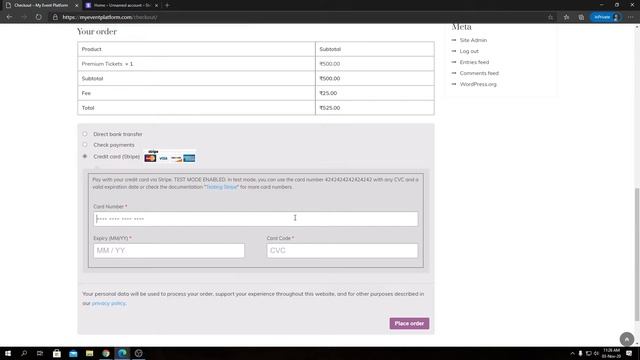Click Log out link in Meta

469,51
